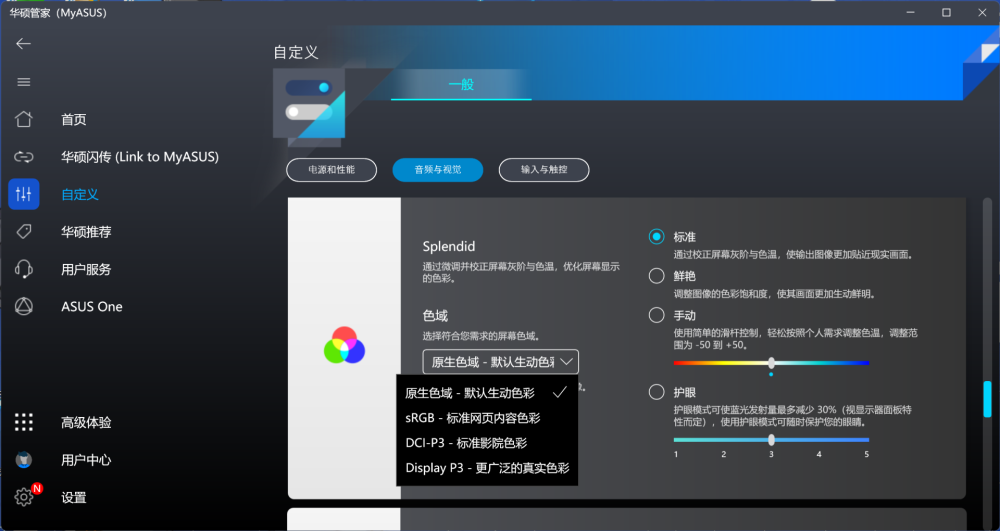Open 用户服务 in the sidebar

86,270
